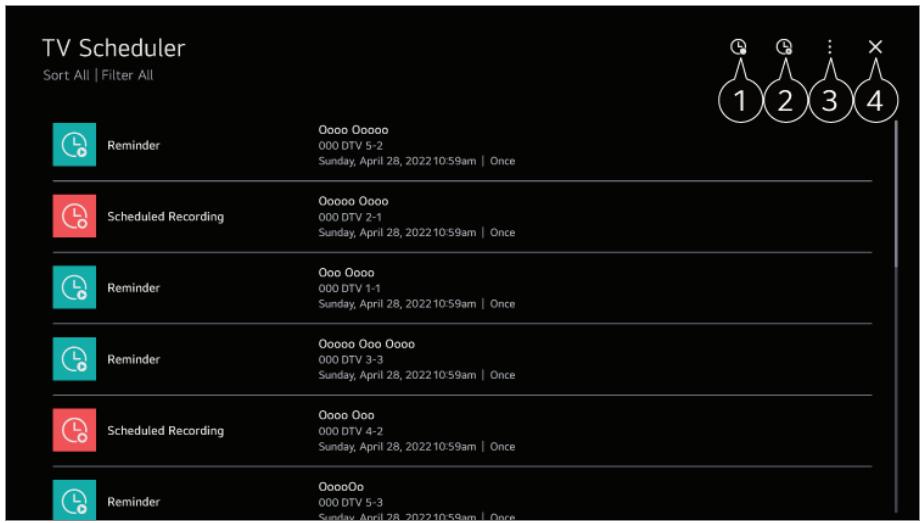Select the Reminder label for DTV 5-2
921x523 pixels.
134,146
